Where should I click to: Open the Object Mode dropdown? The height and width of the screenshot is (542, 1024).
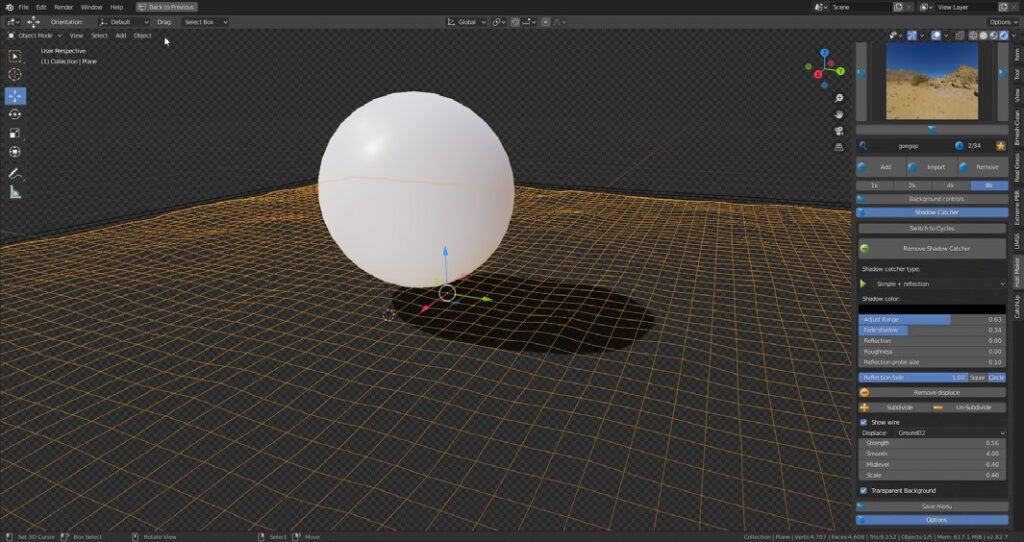(x=34, y=36)
